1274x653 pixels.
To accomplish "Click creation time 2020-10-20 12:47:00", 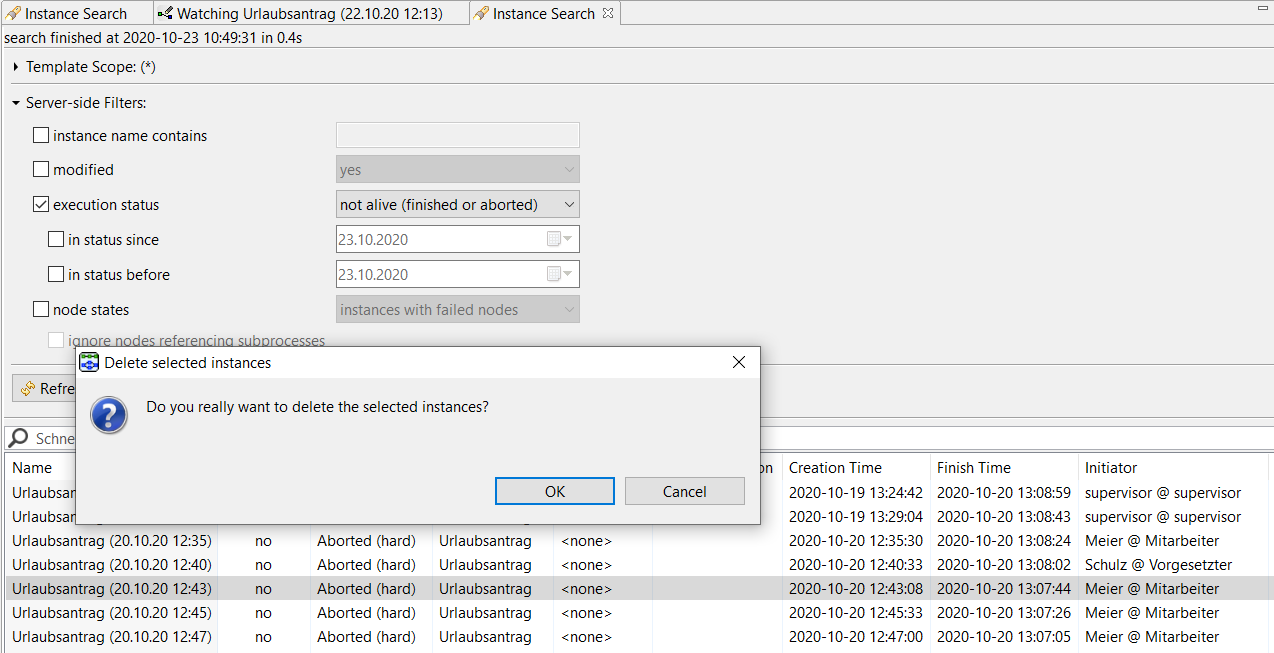I will coord(856,637).
